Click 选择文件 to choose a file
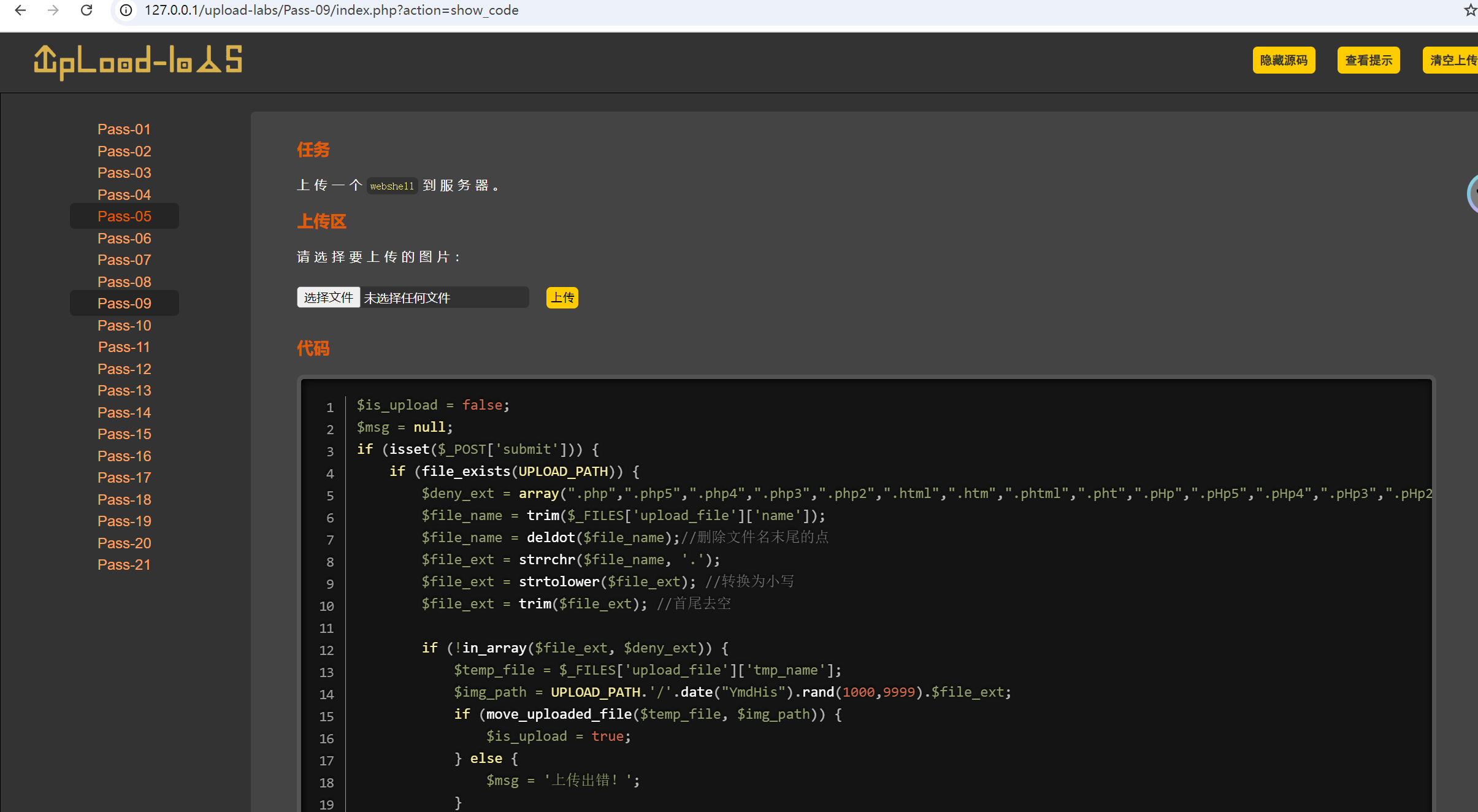This screenshot has width=1478, height=812. coord(329,297)
